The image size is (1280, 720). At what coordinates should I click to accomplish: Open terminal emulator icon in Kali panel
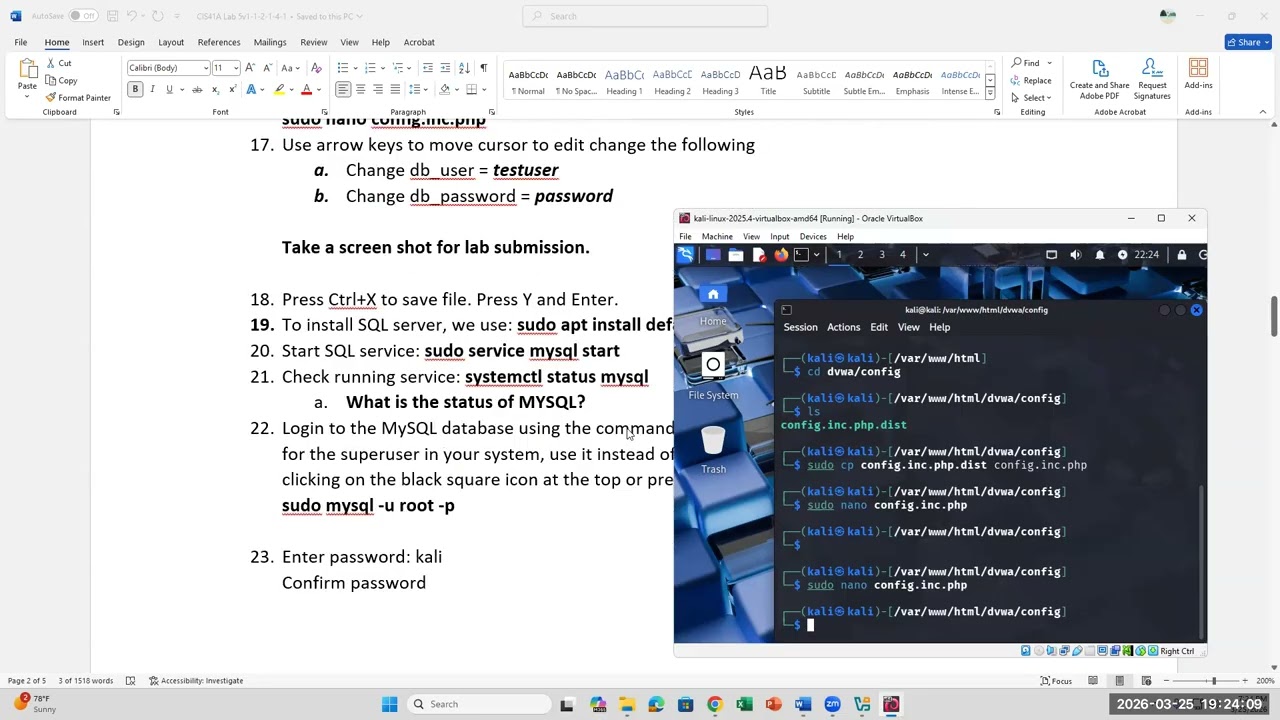click(x=801, y=255)
